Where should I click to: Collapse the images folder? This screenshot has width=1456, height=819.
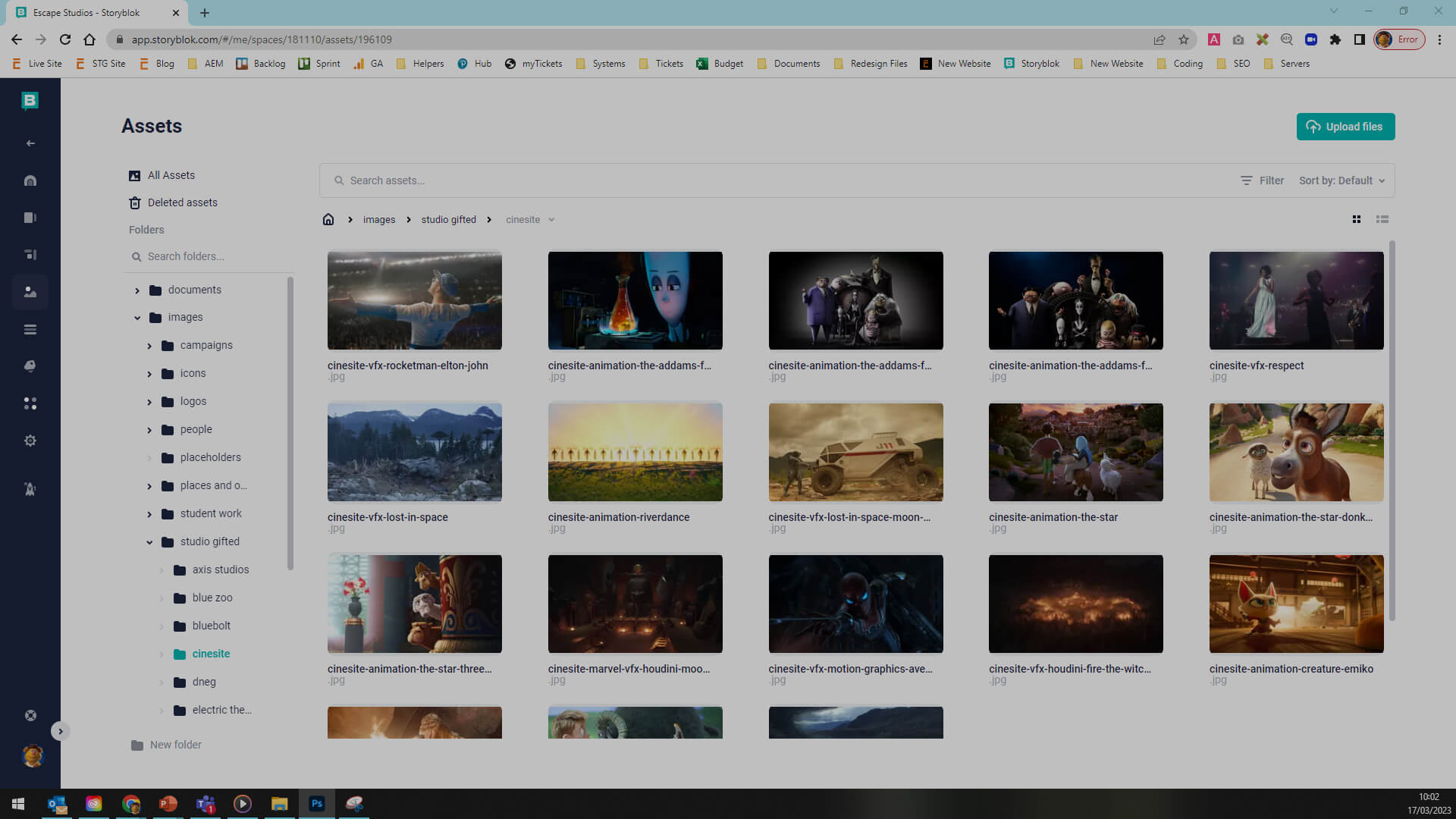click(137, 318)
